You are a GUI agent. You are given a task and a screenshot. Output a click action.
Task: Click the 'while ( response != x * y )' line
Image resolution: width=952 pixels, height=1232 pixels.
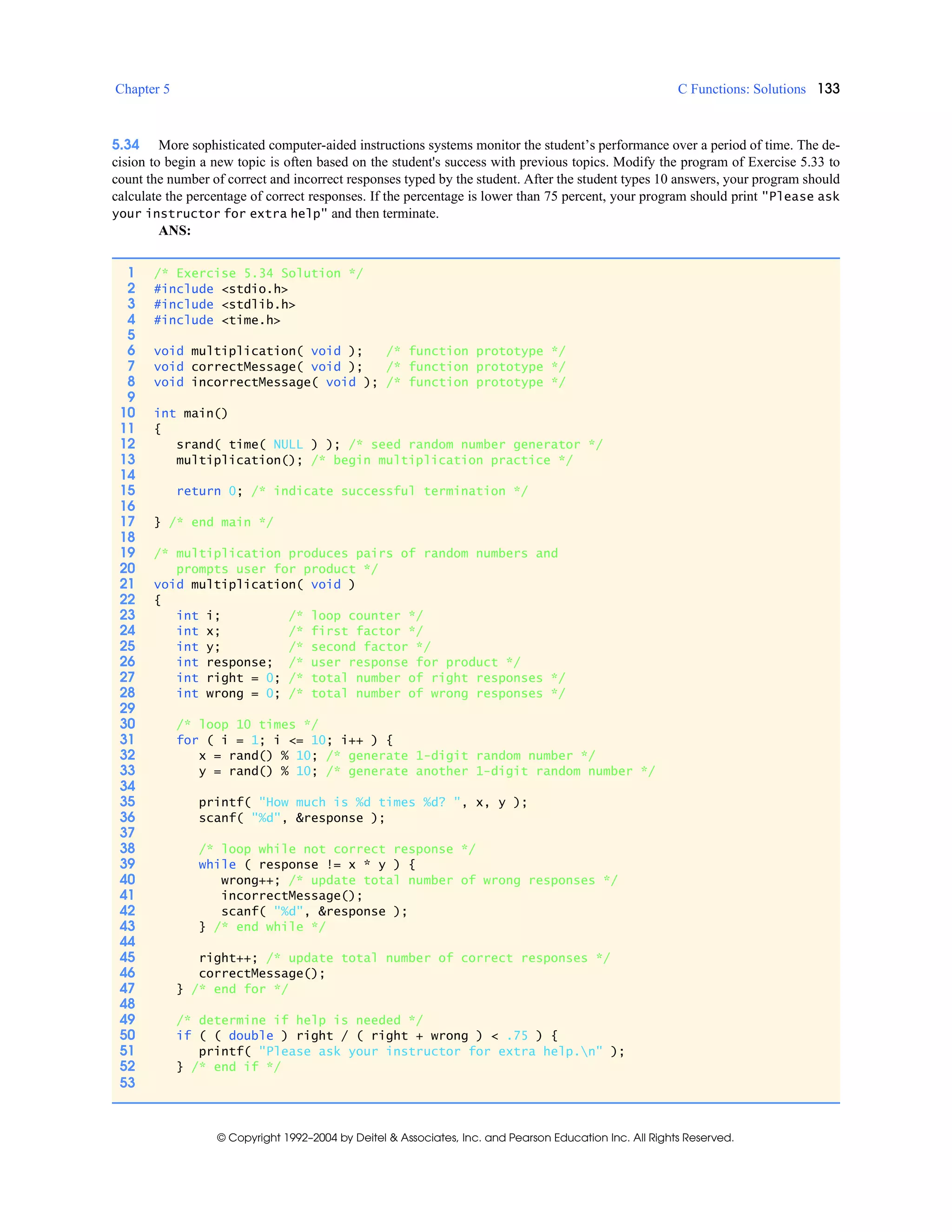click(307, 864)
